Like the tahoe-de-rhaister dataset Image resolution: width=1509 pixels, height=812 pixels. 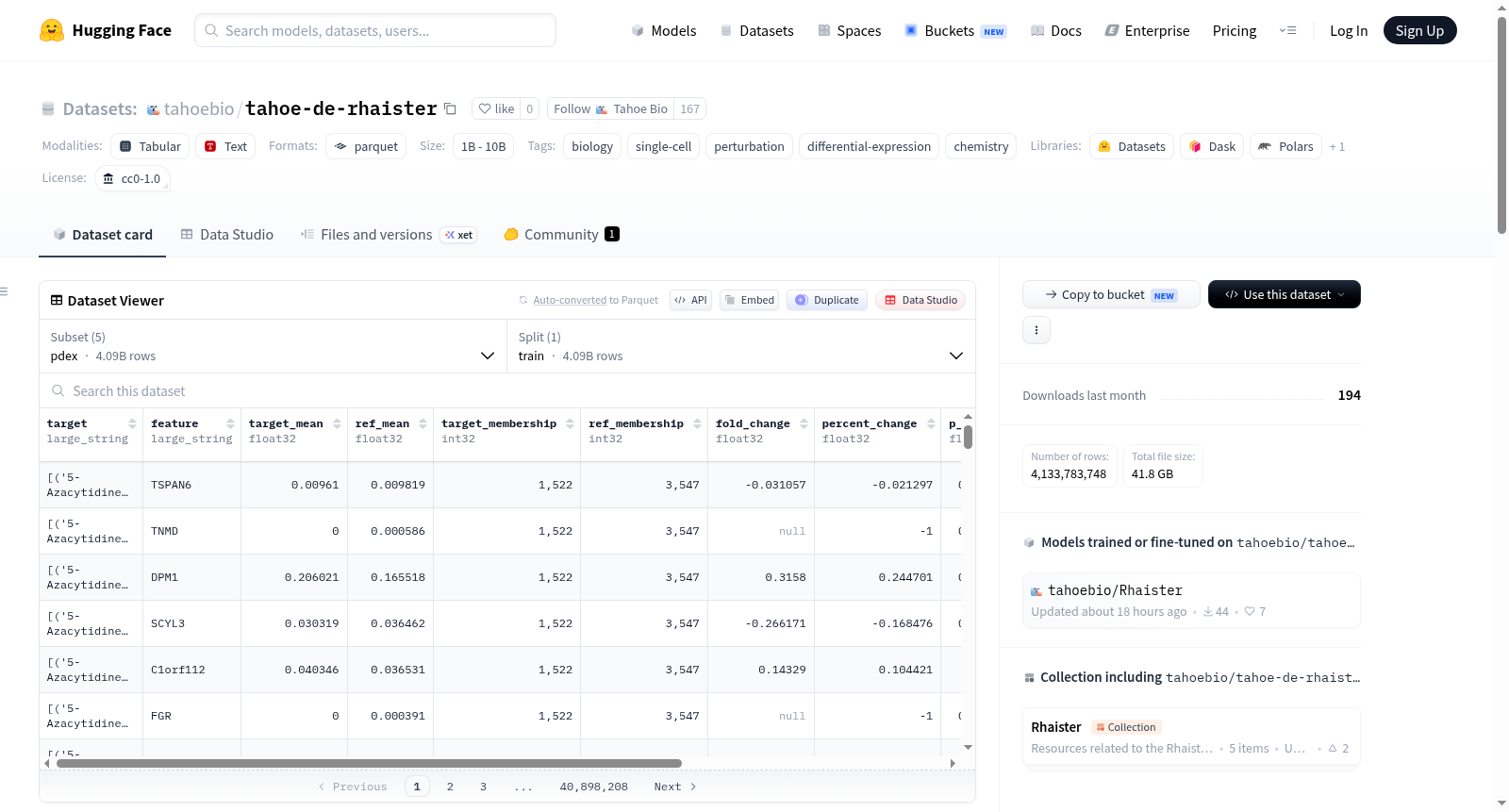pyautogui.click(x=496, y=108)
